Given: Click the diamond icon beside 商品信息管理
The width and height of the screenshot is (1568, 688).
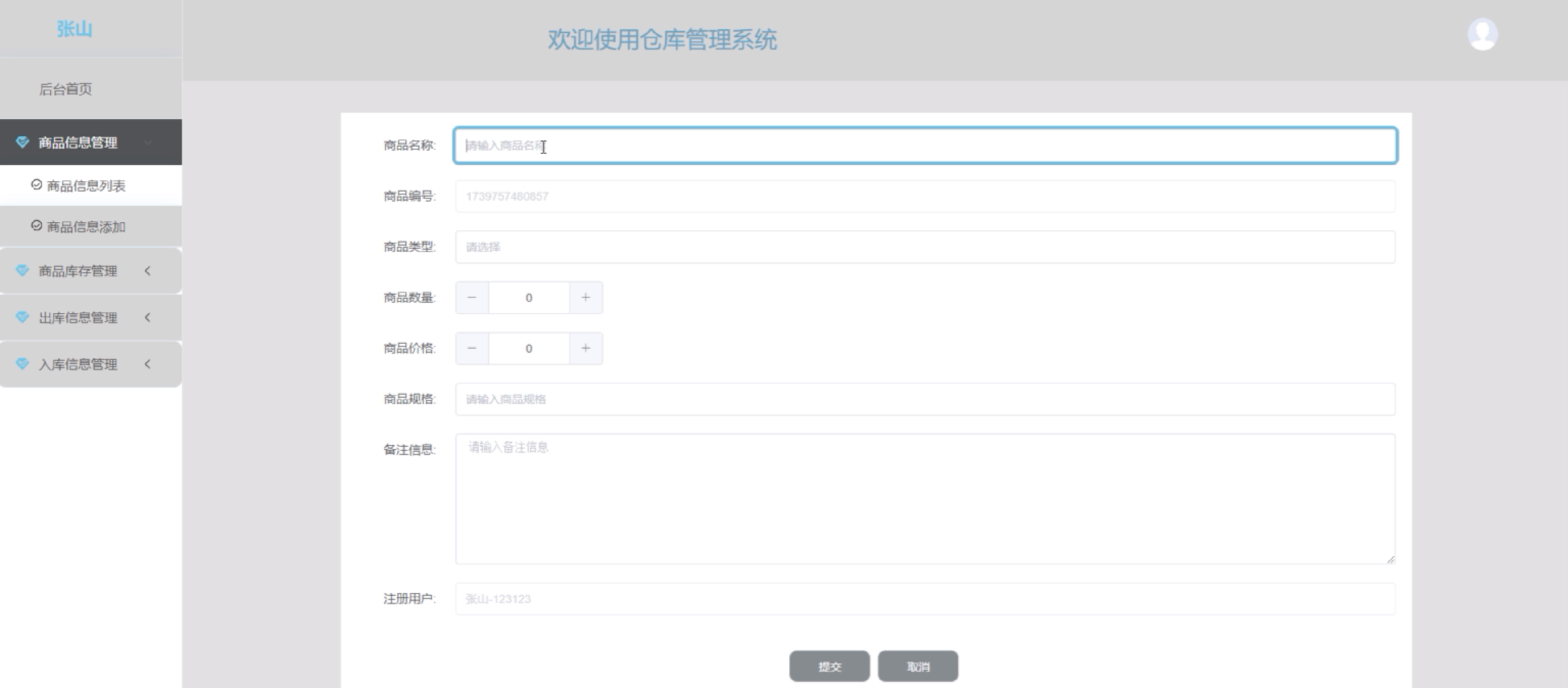Looking at the screenshot, I should click(x=22, y=142).
